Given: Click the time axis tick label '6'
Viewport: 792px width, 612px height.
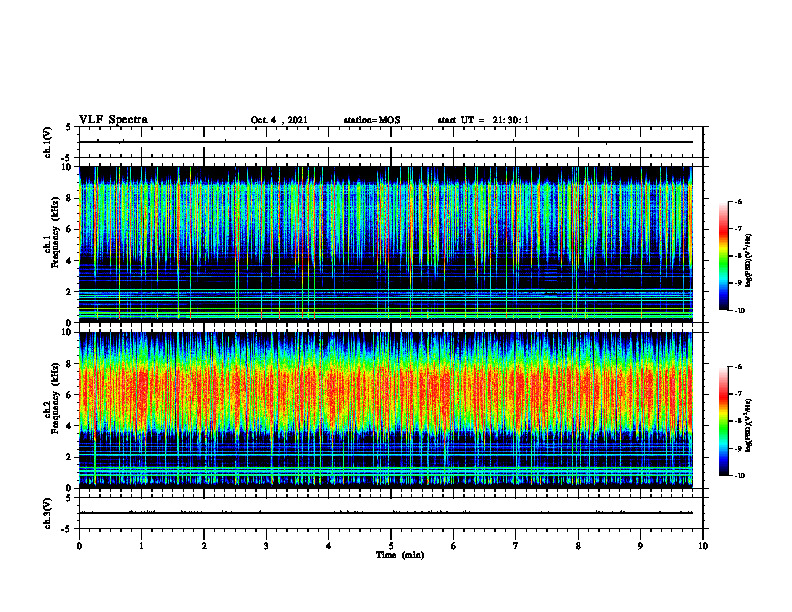Looking at the screenshot, I should tap(454, 546).
